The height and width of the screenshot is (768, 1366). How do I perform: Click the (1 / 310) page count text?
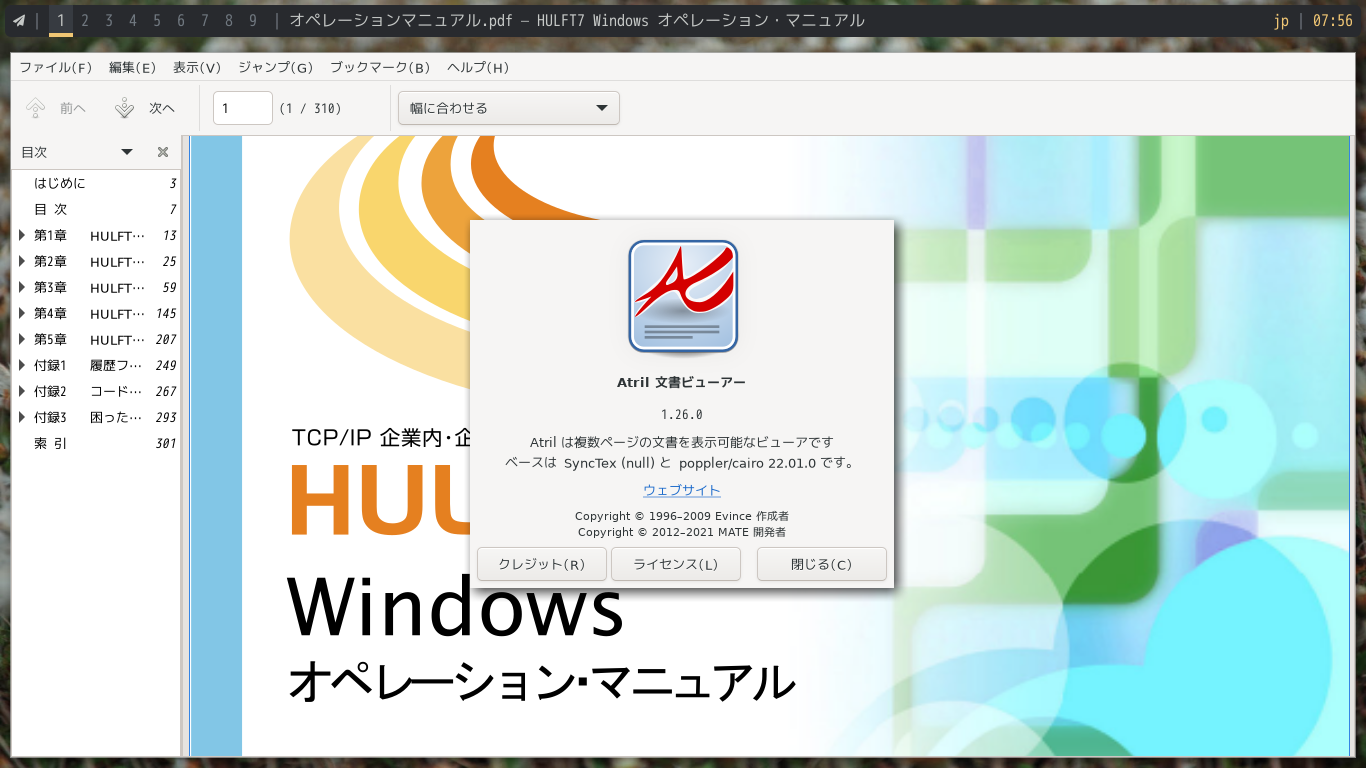click(x=310, y=108)
